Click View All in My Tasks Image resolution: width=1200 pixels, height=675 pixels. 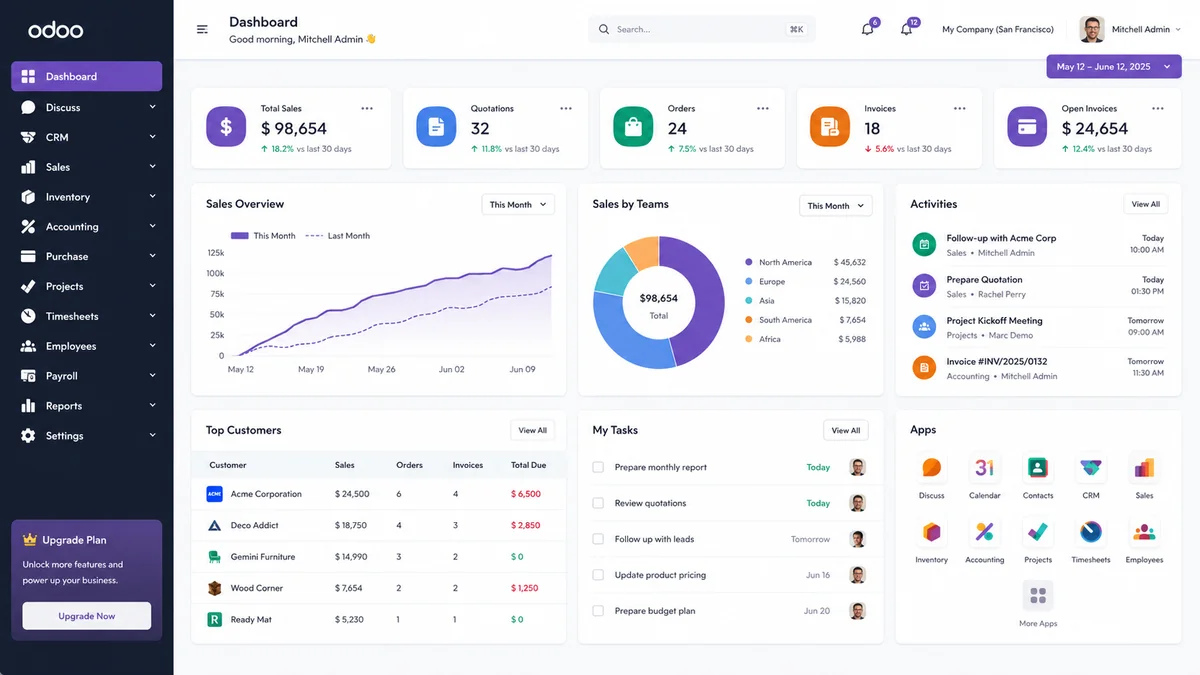point(846,430)
